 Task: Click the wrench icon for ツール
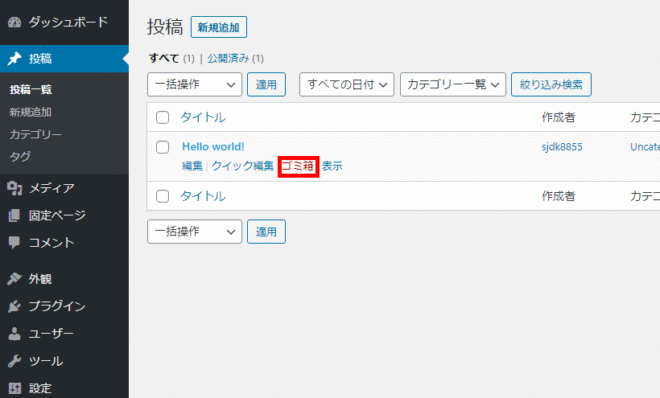click(14, 361)
